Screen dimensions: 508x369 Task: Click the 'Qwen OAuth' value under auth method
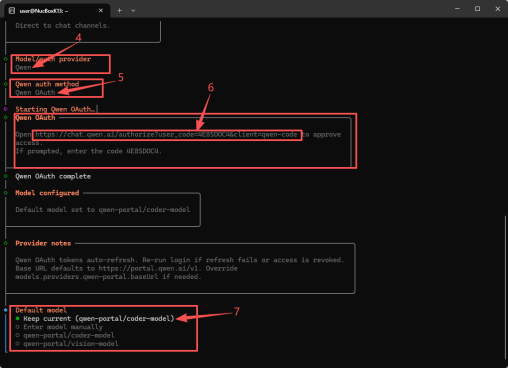(35, 92)
